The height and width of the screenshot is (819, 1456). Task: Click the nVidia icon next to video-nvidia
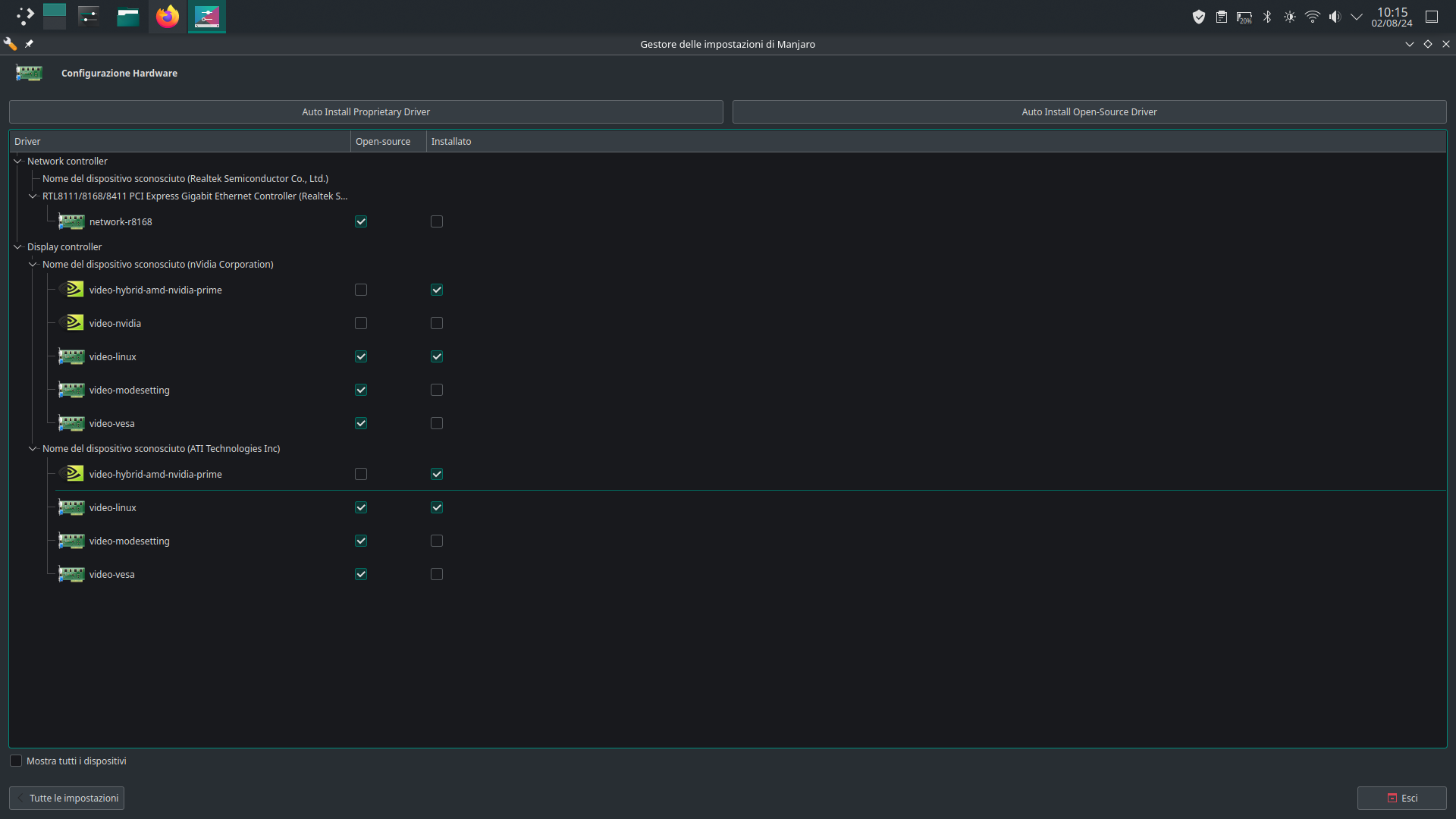pos(72,322)
